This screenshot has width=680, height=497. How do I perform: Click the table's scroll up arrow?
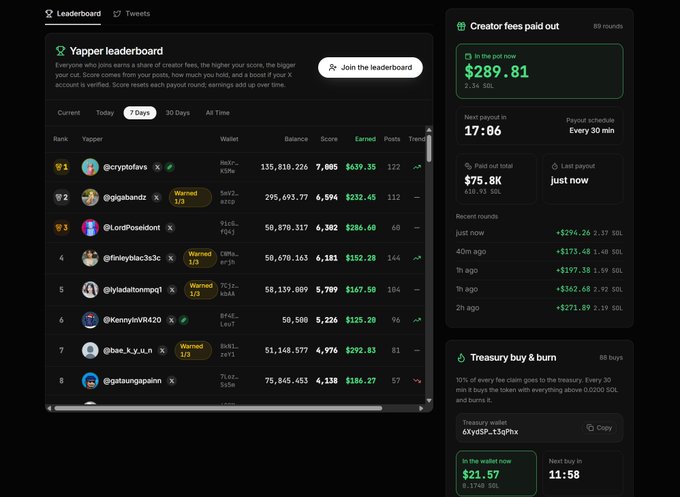pos(429,130)
